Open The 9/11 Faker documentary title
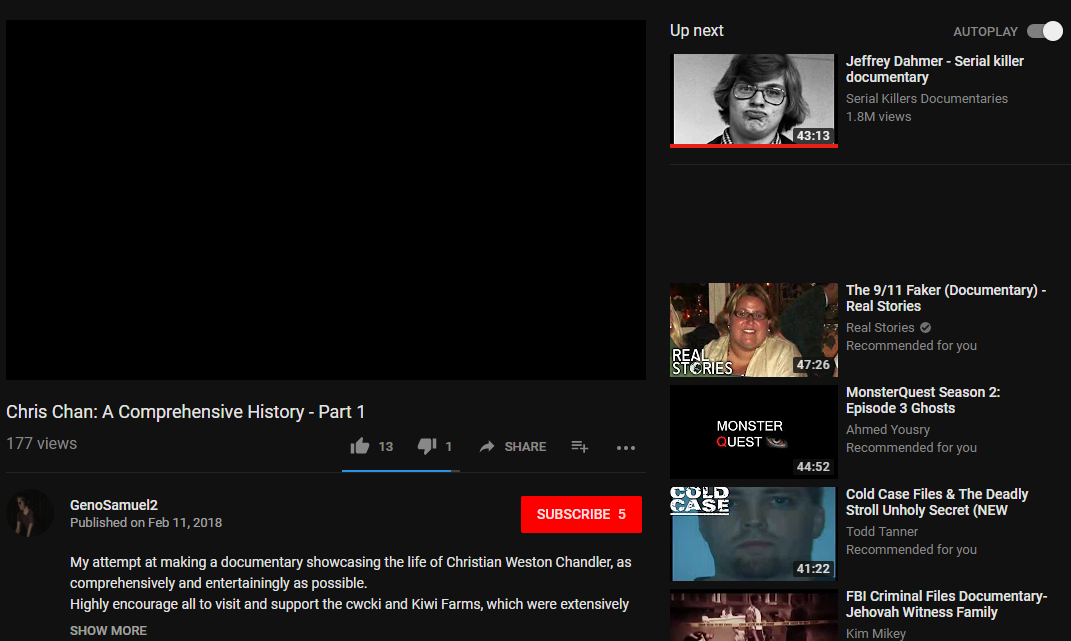The height and width of the screenshot is (641, 1071). point(946,298)
